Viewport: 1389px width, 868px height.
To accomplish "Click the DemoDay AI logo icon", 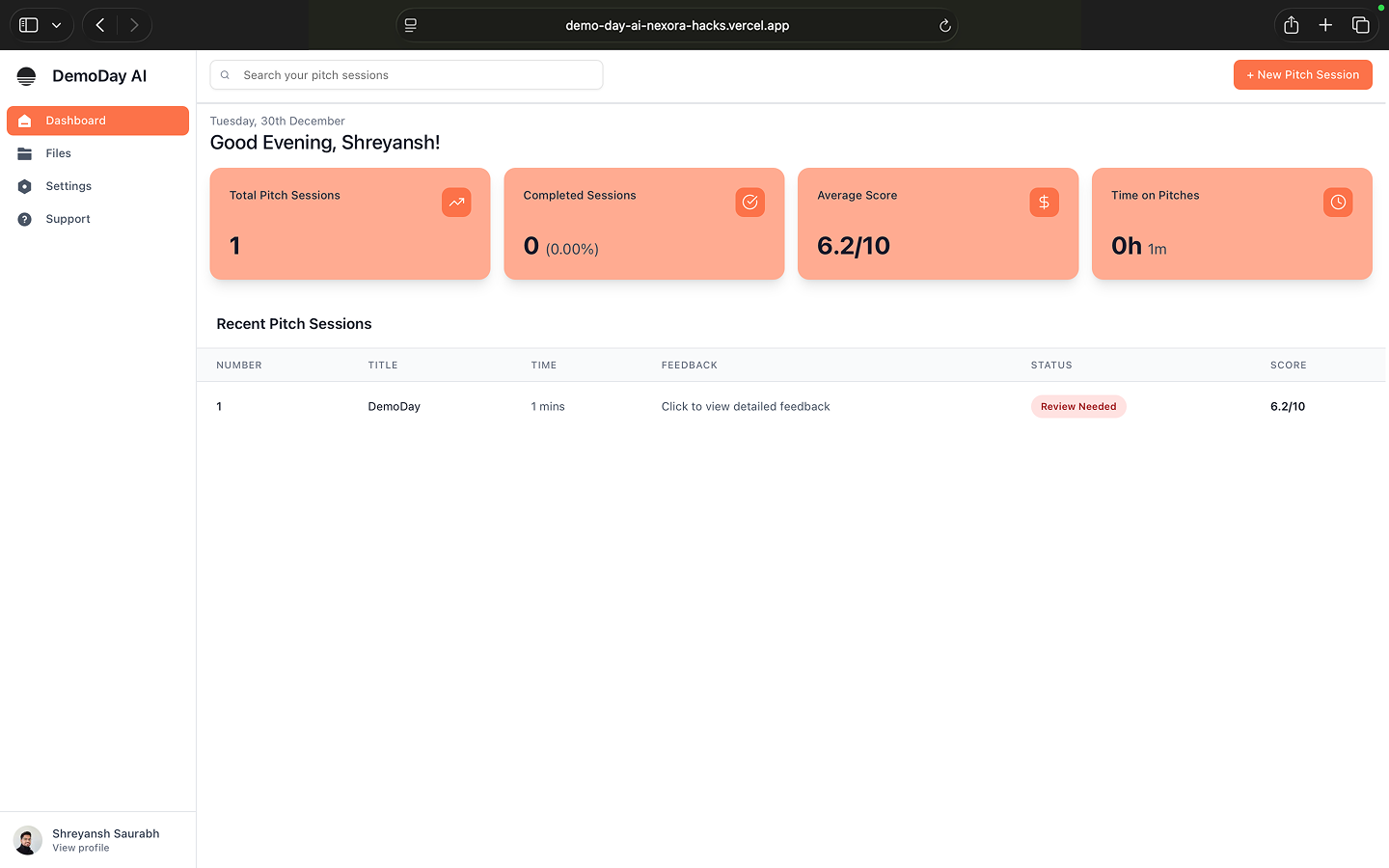I will pyautogui.click(x=26, y=76).
